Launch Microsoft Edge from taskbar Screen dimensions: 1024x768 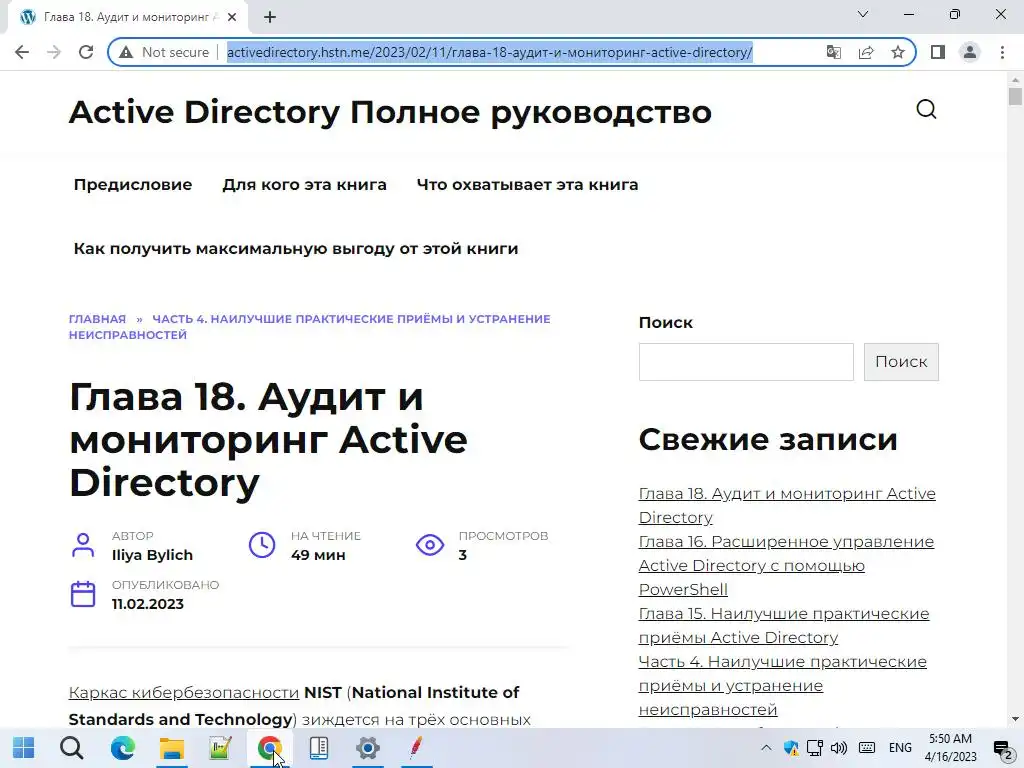click(122, 748)
